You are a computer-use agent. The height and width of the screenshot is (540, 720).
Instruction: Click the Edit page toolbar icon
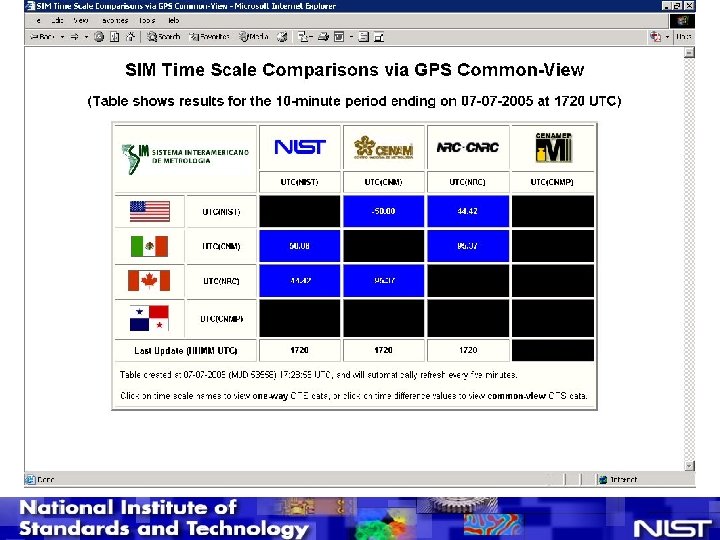[x=339, y=37]
